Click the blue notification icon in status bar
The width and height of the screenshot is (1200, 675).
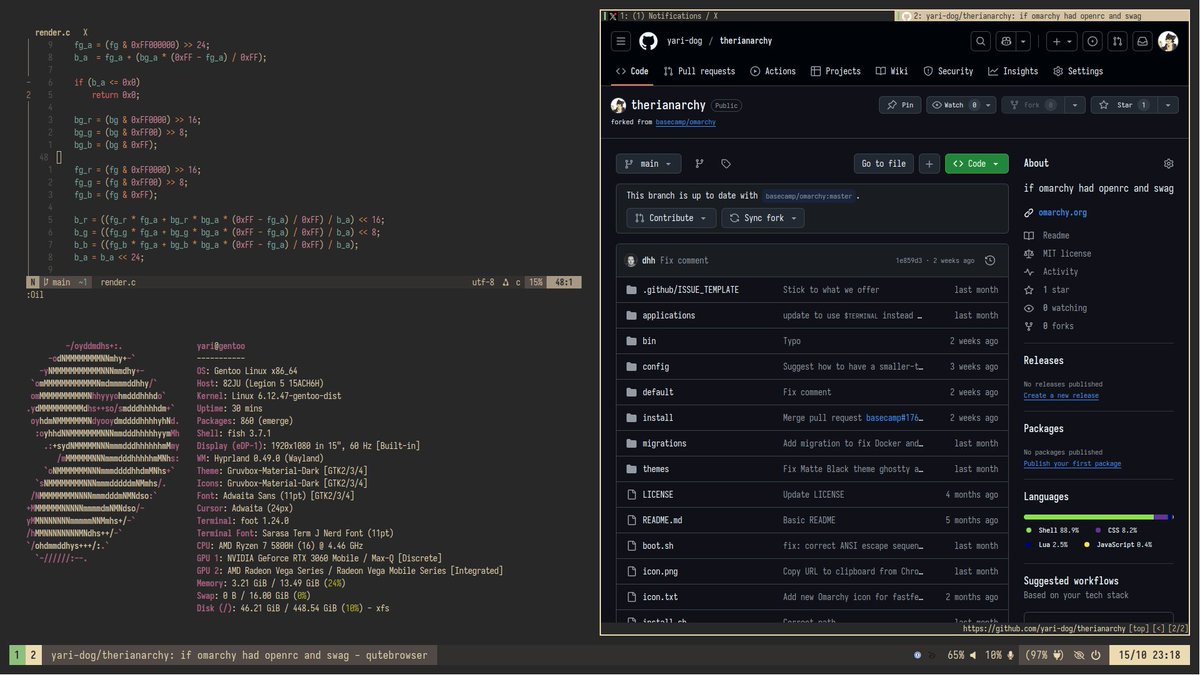[917, 655]
